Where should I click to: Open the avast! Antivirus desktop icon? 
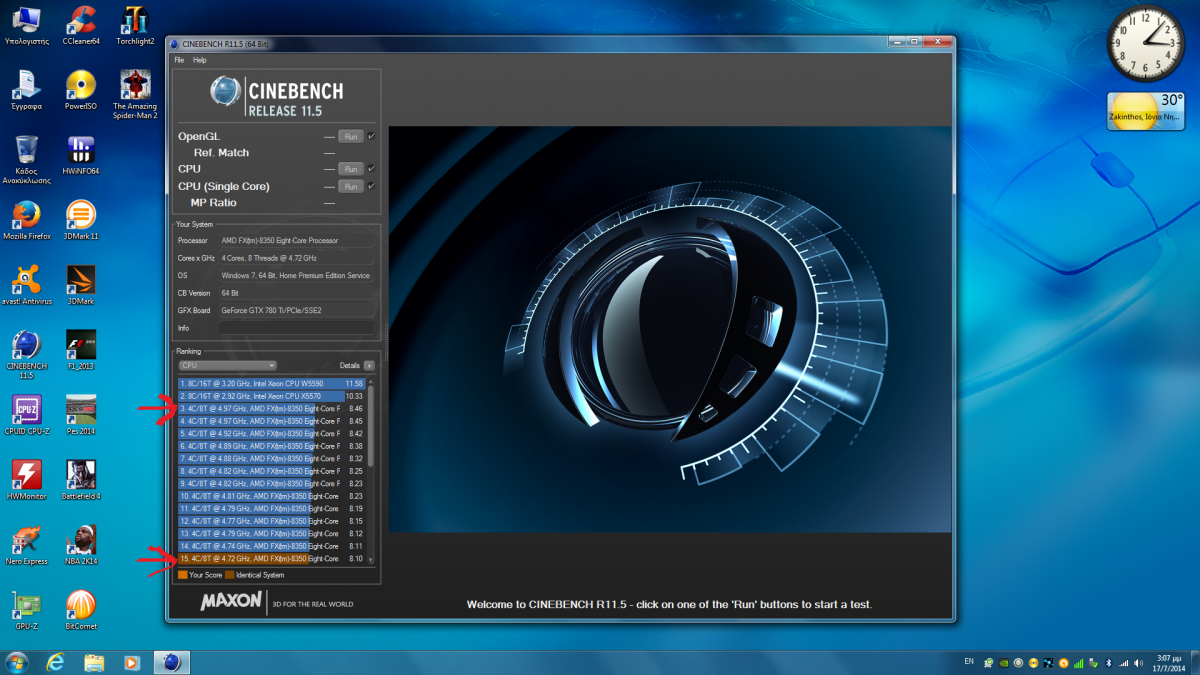[27, 285]
